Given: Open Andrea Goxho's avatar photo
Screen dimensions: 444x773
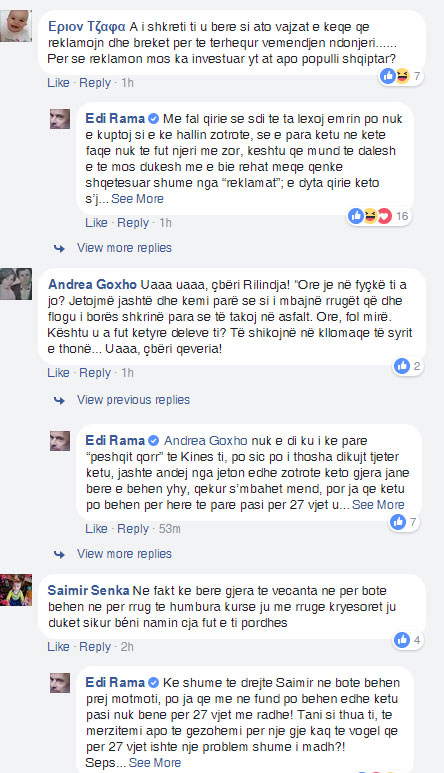Looking at the screenshot, I should point(16,284).
